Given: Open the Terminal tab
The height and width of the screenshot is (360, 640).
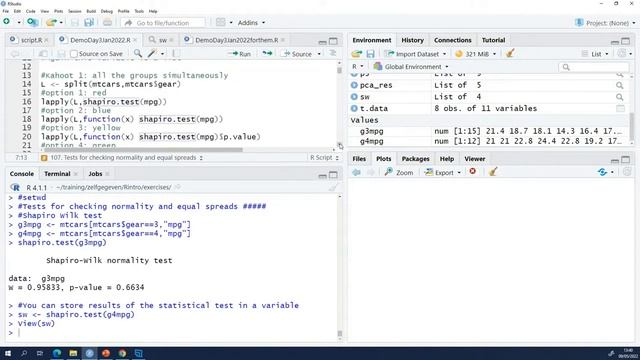Looking at the screenshot, I should click(x=57, y=174).
